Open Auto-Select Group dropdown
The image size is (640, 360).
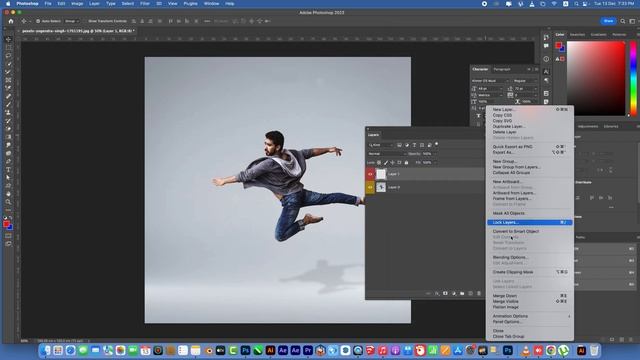click(72, 21)
